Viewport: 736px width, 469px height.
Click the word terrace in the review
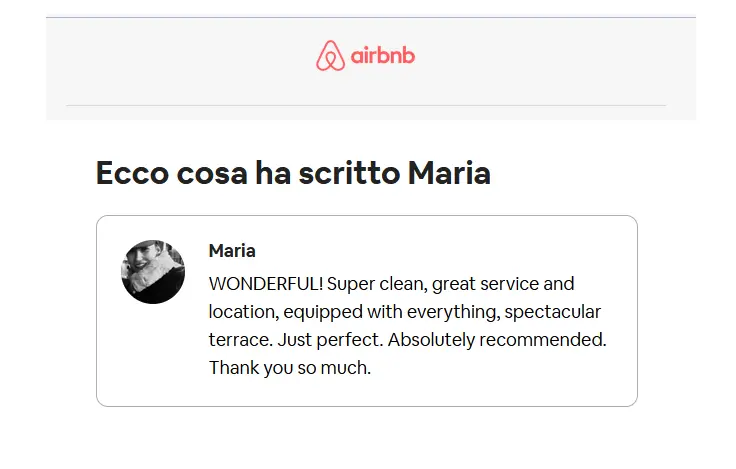pyautogui.click(x=240, y=339)
